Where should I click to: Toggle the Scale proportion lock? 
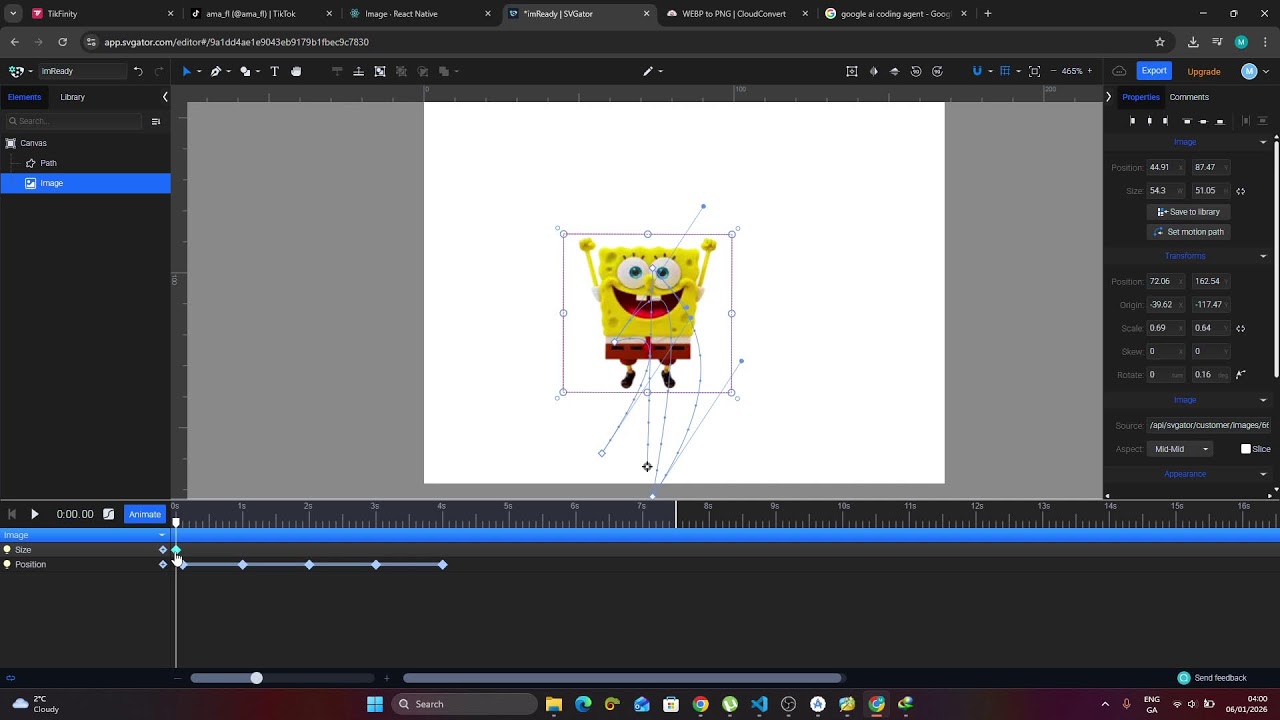coord(1240,328)
